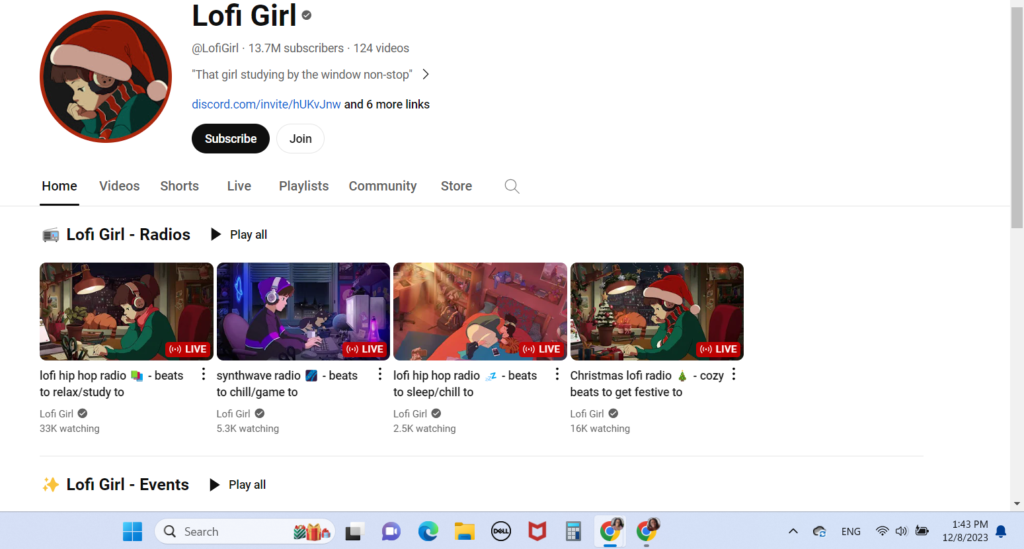
Task: Click Lofi Girl channel name under Christmas radio
Action: tap(587, 414)
